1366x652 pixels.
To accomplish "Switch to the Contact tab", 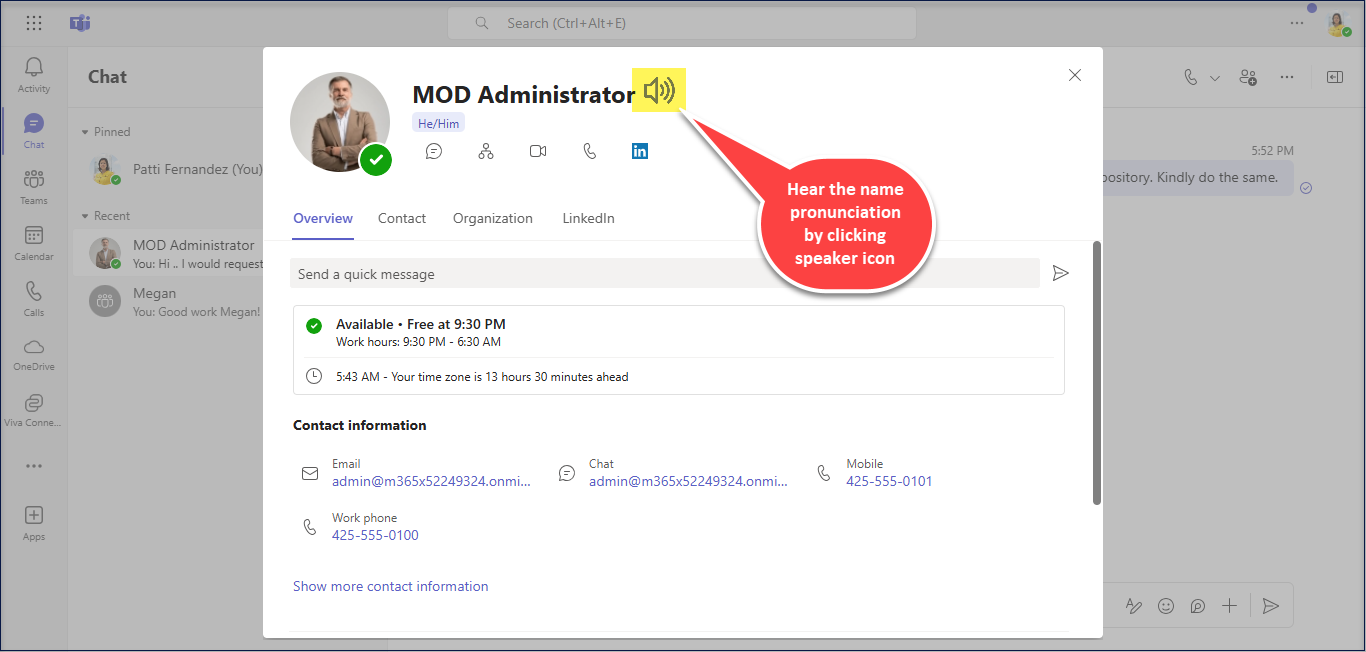I will (x=402, y=218).
